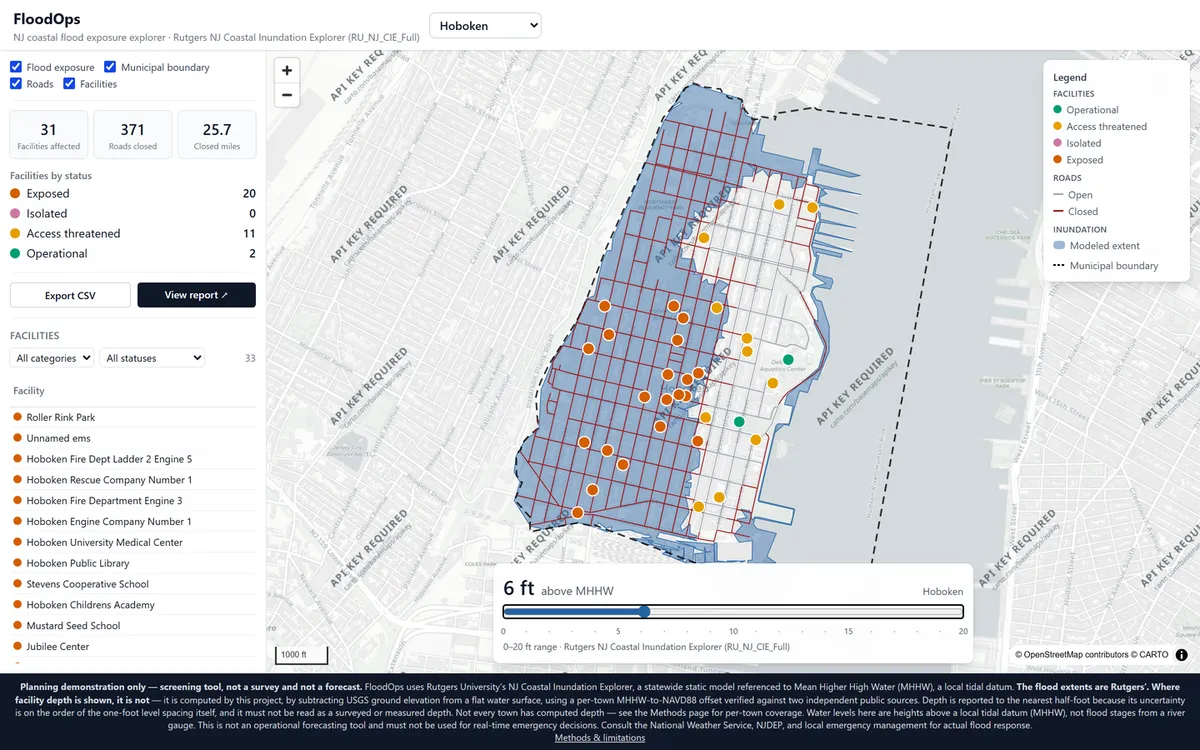
Task: Click the orange status dot beside Roller Rink Park
Action: click(x=17, y=417)
